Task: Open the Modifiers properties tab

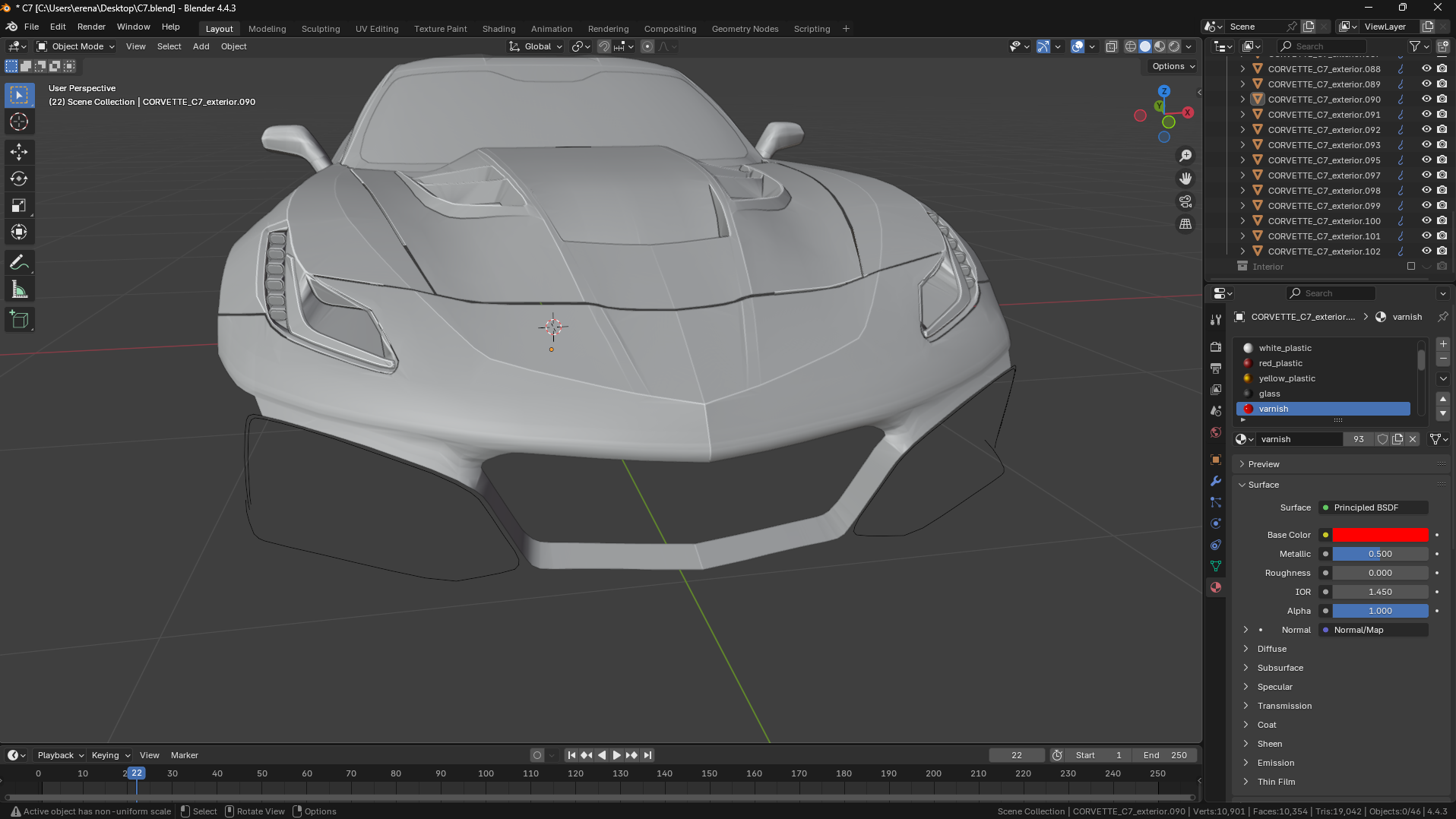Action: pyautogui.click(x=1216, y=481)
